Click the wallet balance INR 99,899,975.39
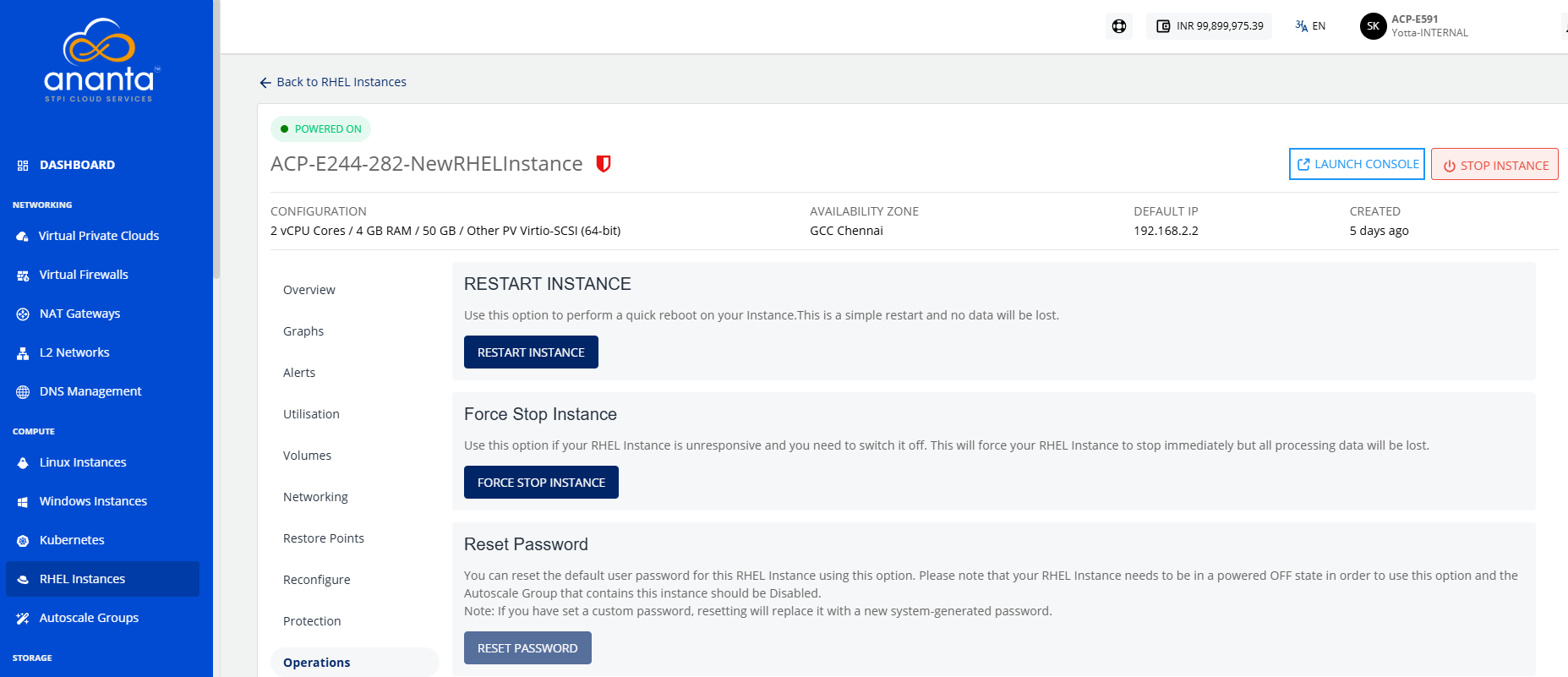1568x677 pixels. [1210, 26]
